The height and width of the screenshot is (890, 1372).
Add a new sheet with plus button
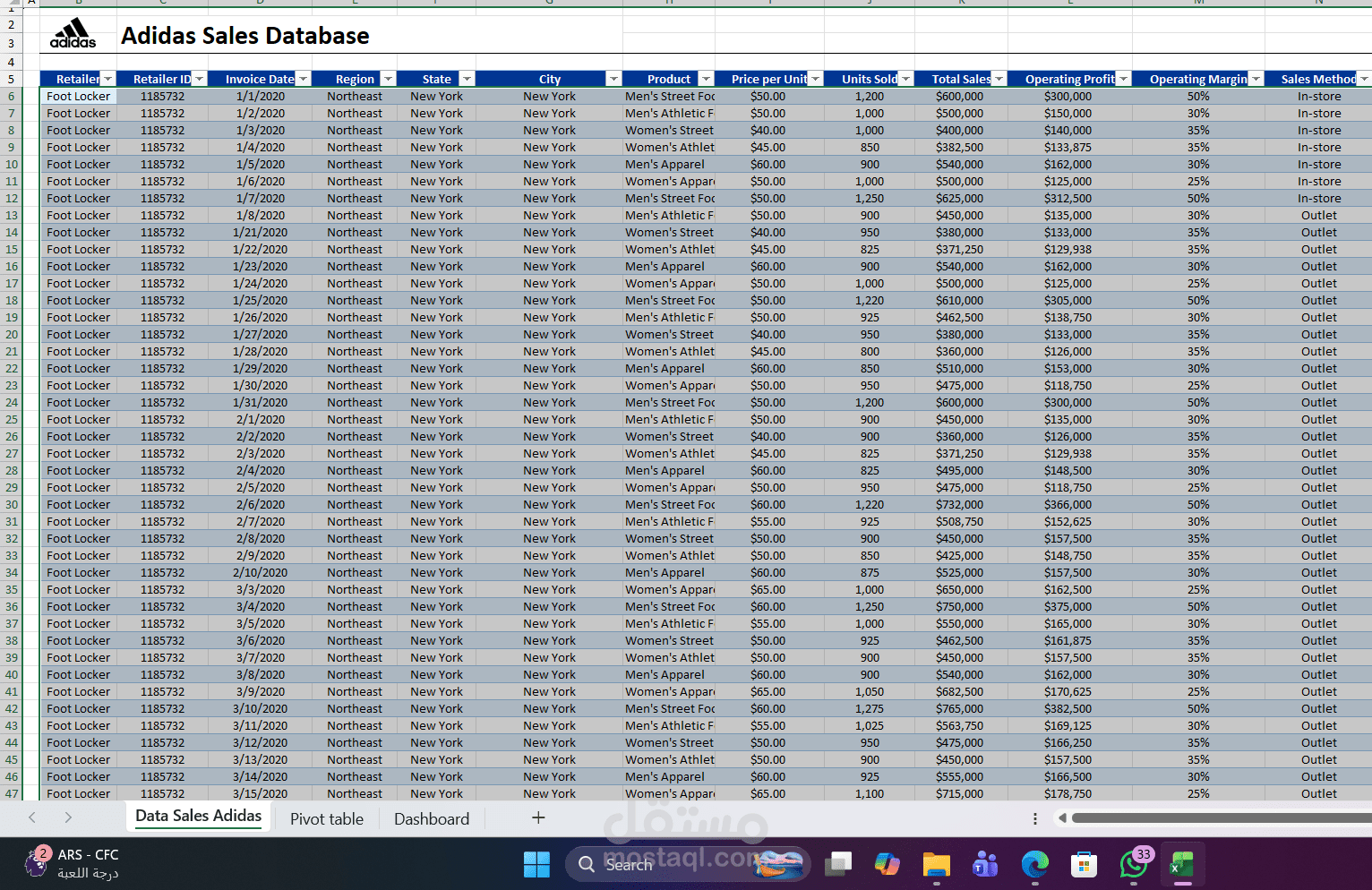[538, 817]
